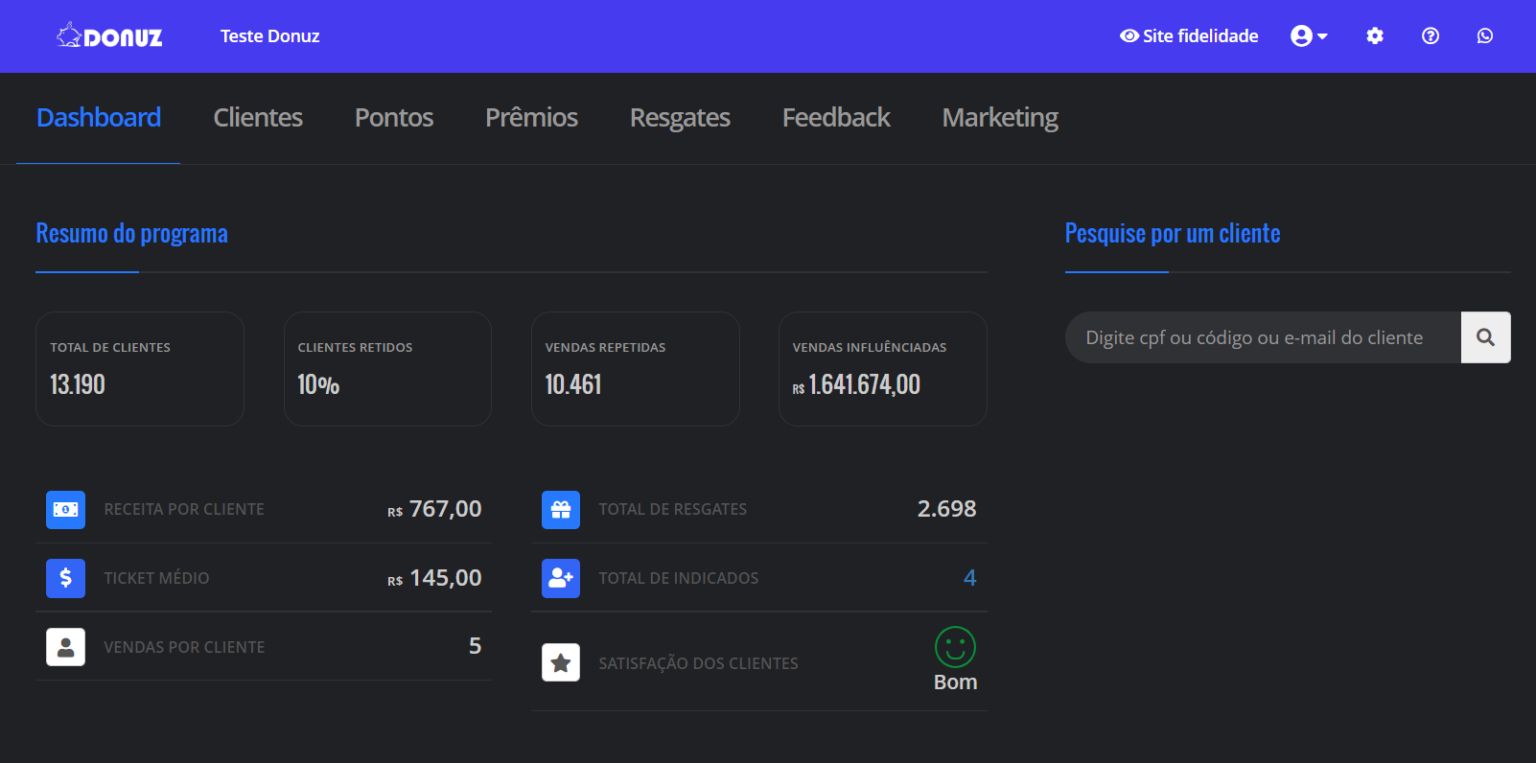
Task: Click the gift icon next to Total de Resgates
Action: 561,509
